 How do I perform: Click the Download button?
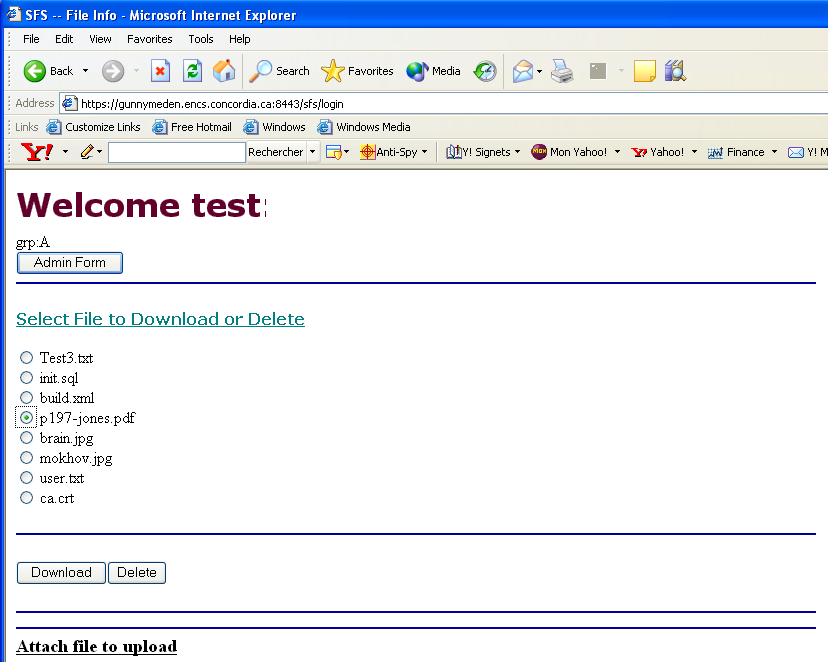[x=61, y=573]
